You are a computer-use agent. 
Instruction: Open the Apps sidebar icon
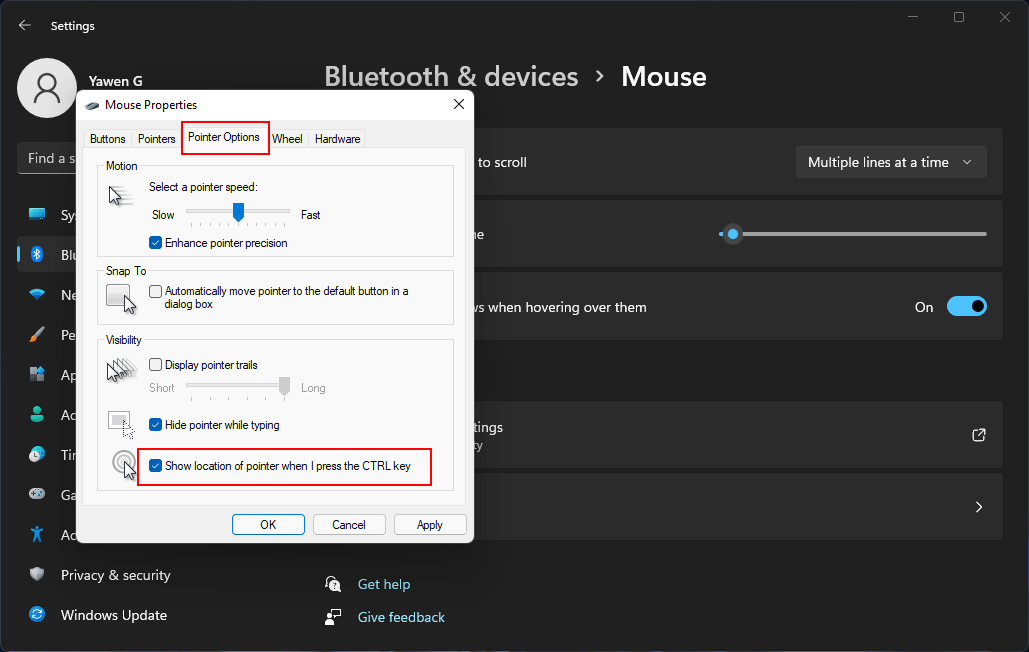click(x=37, y=375)
